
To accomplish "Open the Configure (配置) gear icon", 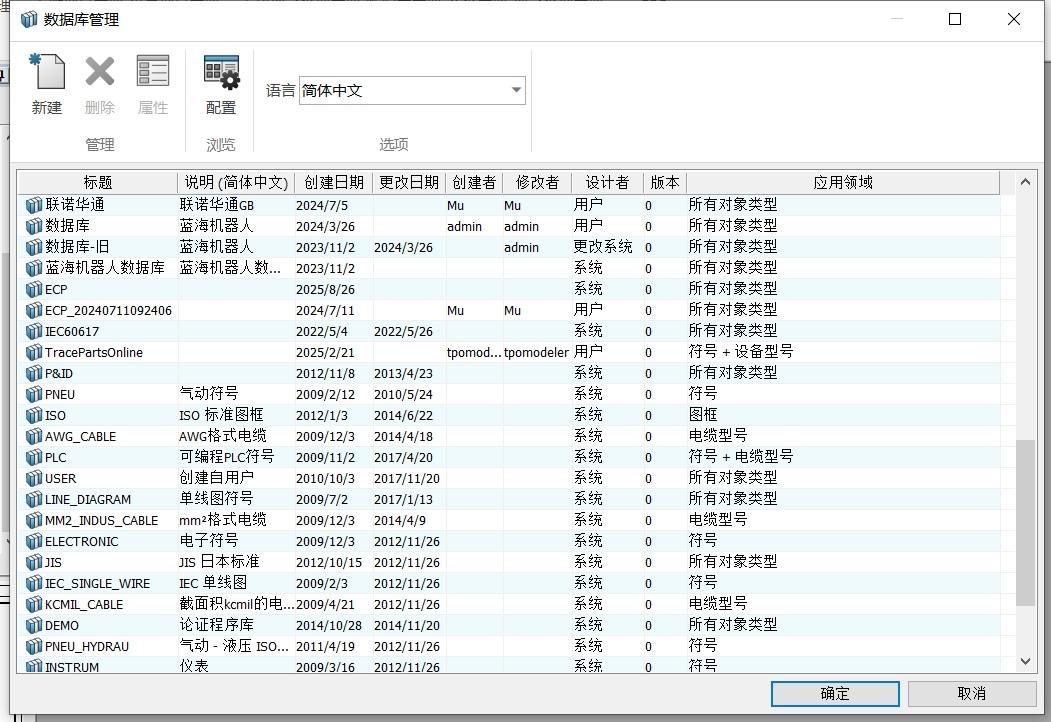I will point(221,73).
